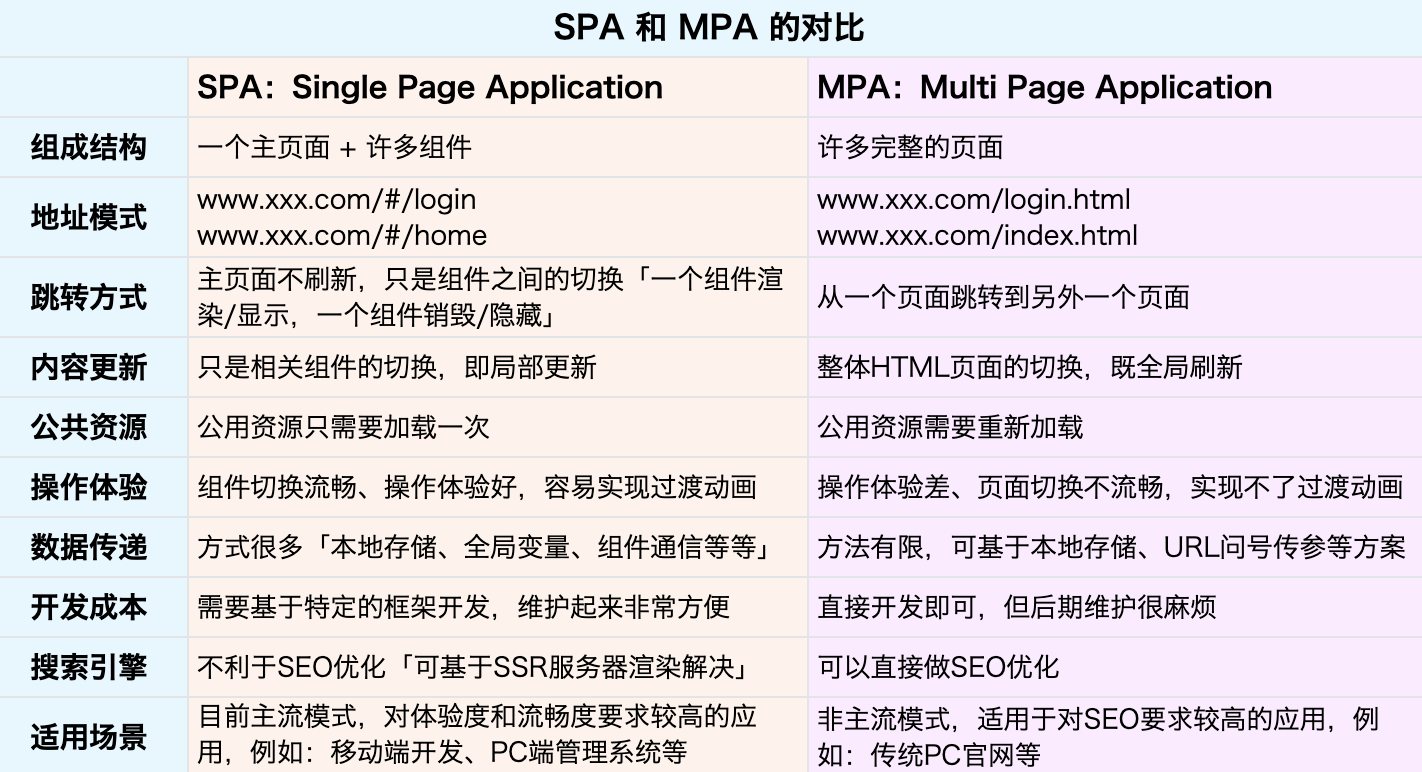Click the '适用场景' row label

tap(89, 737)
